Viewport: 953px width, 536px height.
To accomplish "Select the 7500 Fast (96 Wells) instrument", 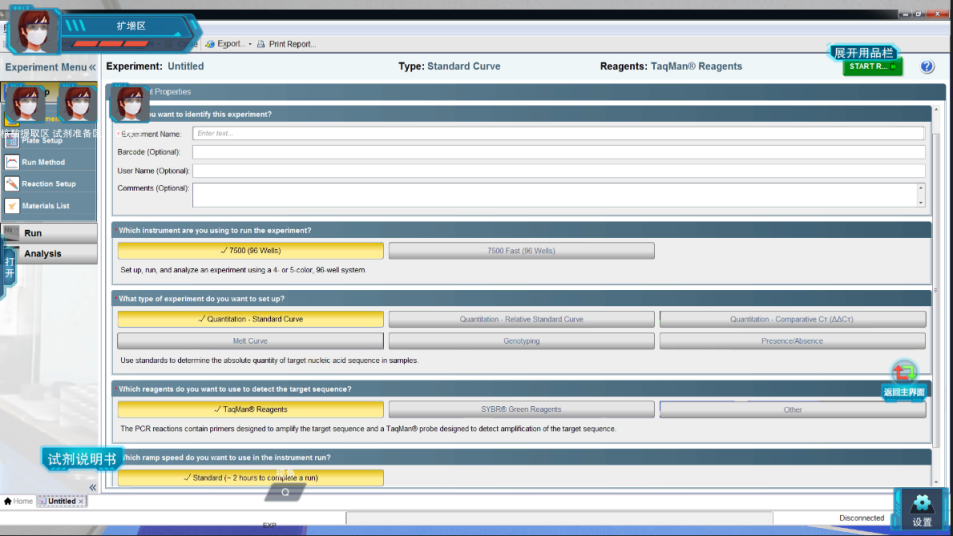I will point(521,251).
